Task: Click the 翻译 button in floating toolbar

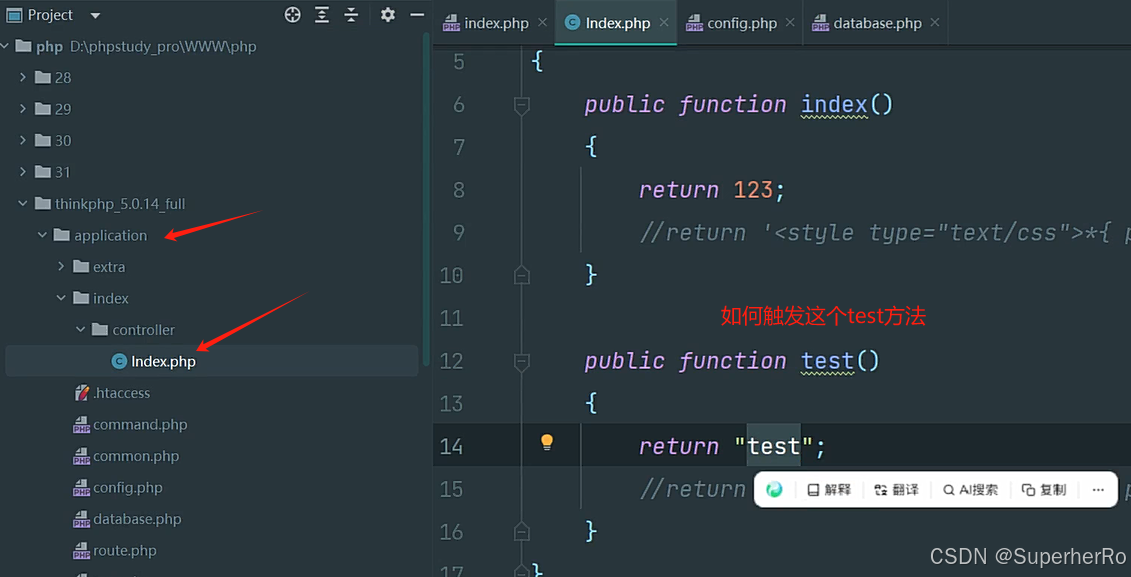Action: (x=897, y=490)
